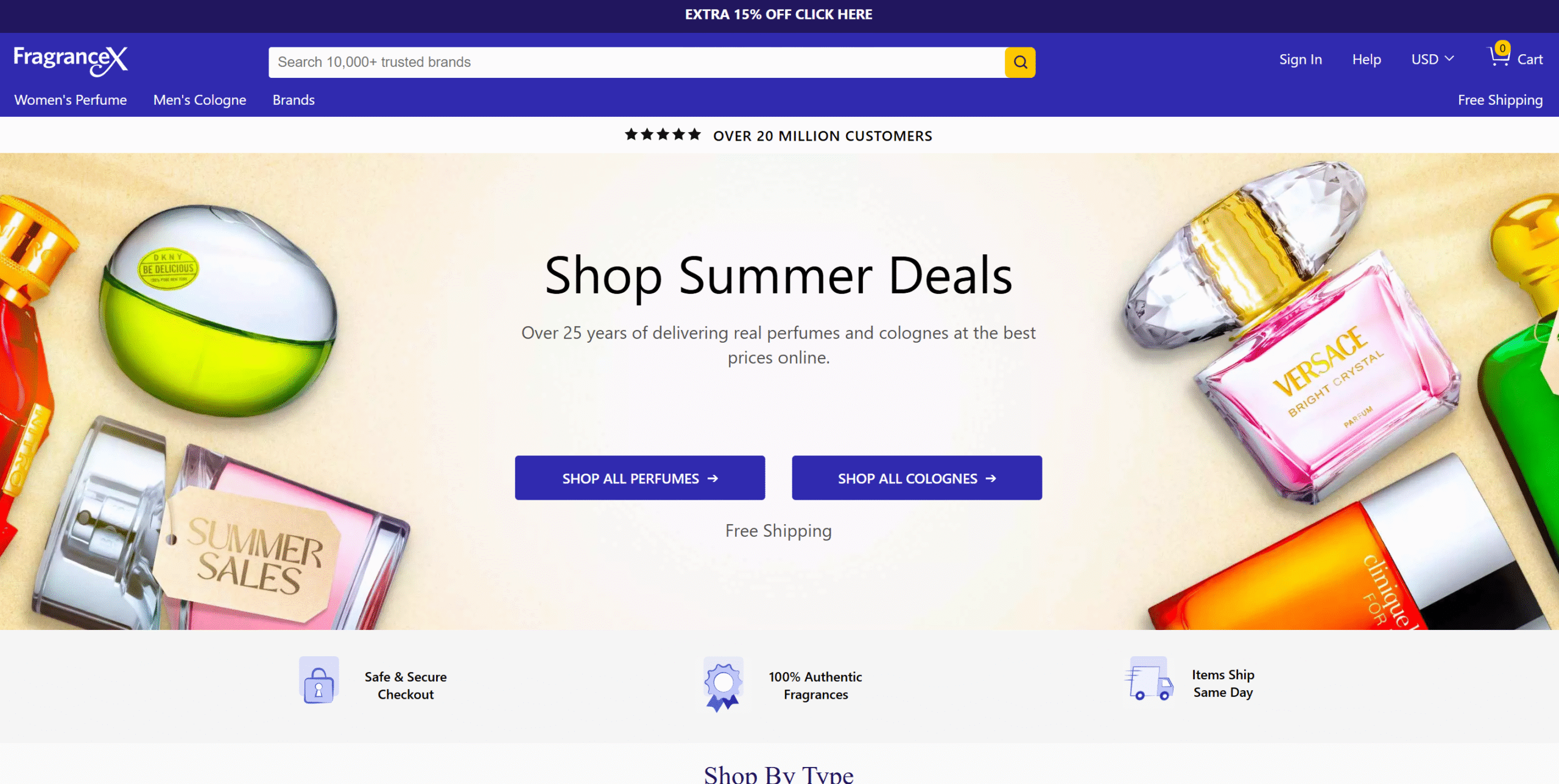This screenshot has height=784, width=1559.
Task: Click the authentic ribbon badge icon
Action: (x=723, y=684)
